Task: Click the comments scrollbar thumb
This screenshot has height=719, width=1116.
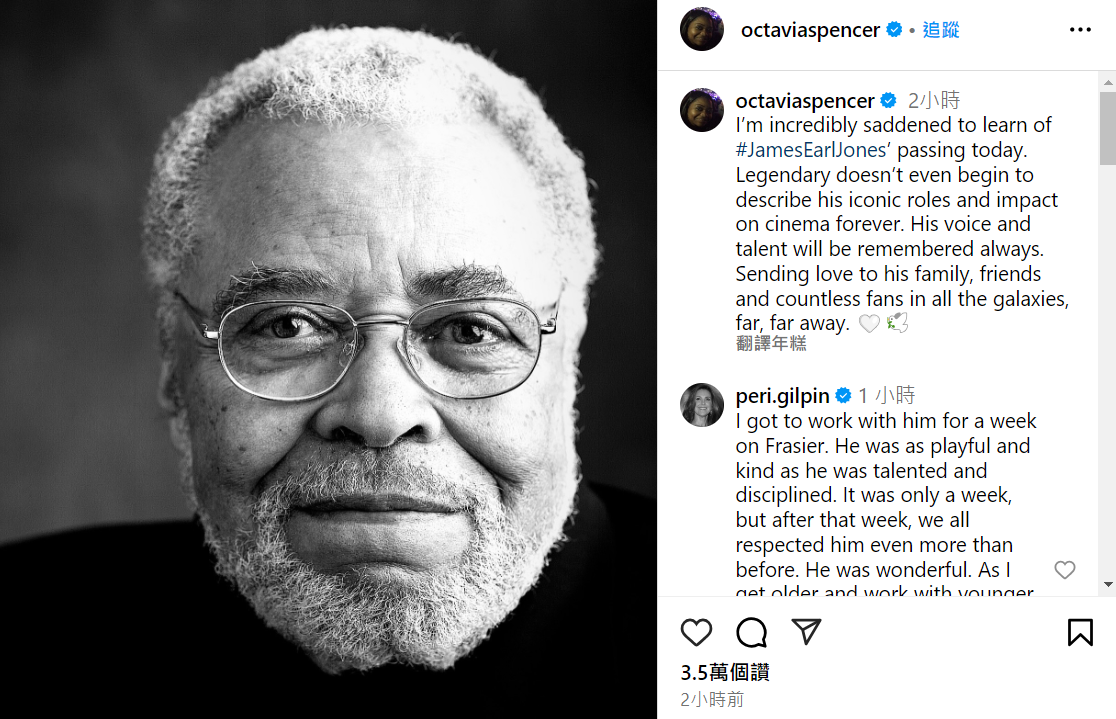Action: [x=1107, y=128]
